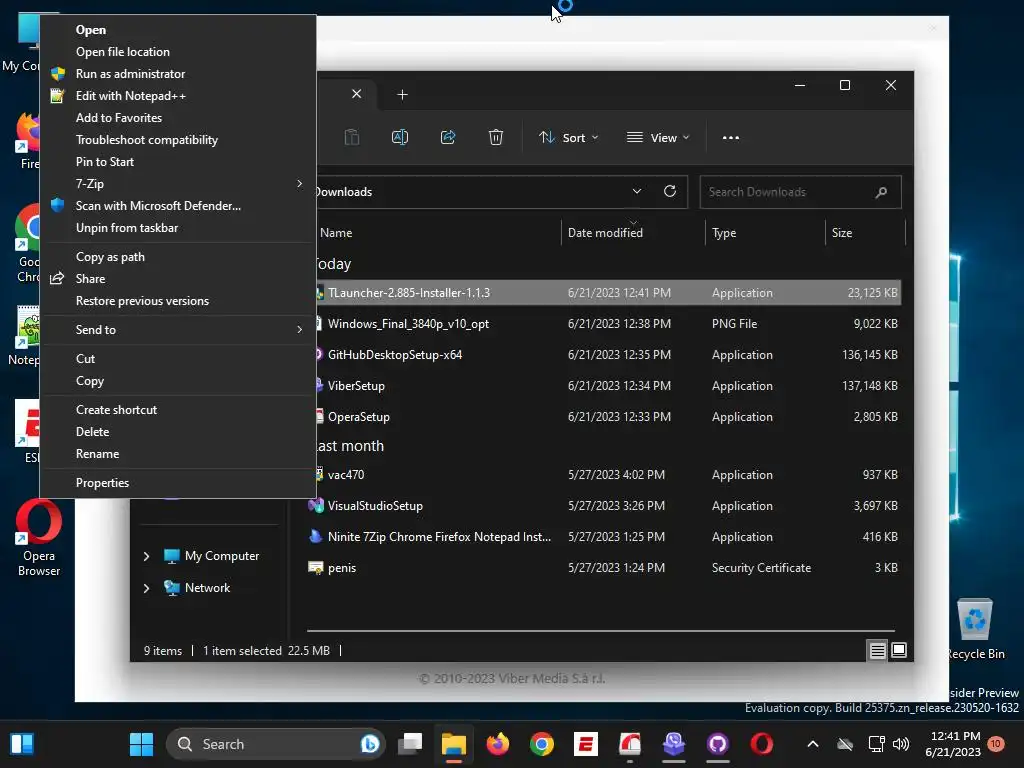Viewport: 1024px width, 768px height.
Task: Expand the 7-Zip submenu
Action: (178, 184)
